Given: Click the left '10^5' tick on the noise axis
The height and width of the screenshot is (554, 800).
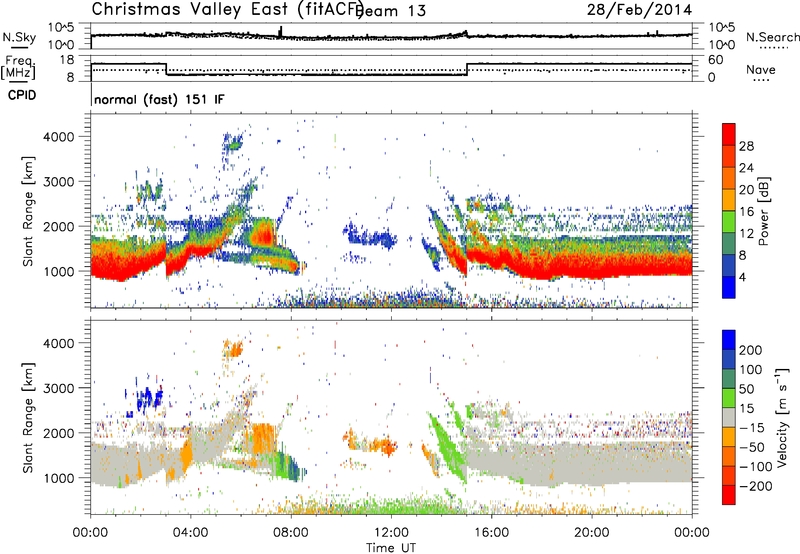Looking at the screenshot, I should point(61,27).
